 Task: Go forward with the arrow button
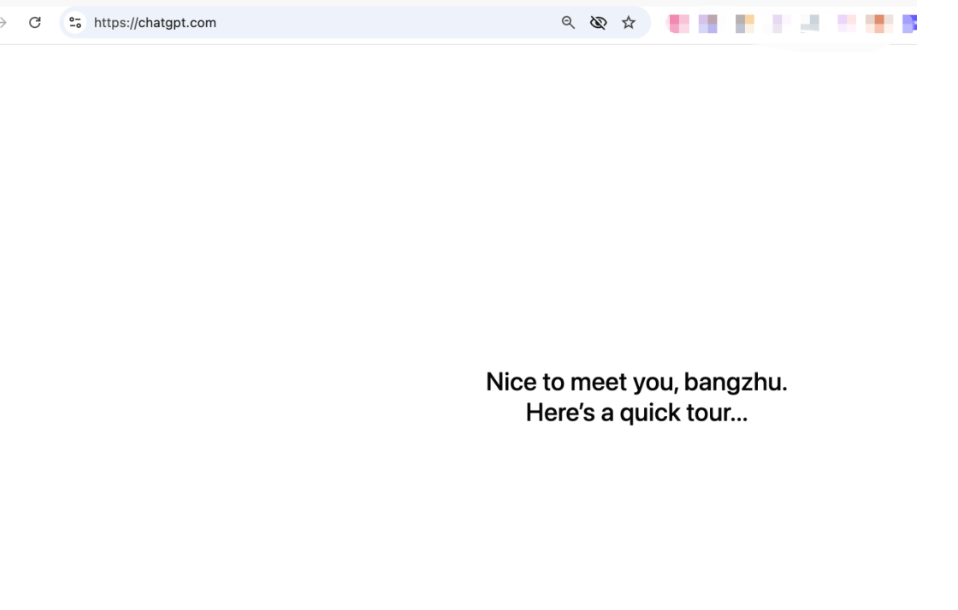coord(3,23)
